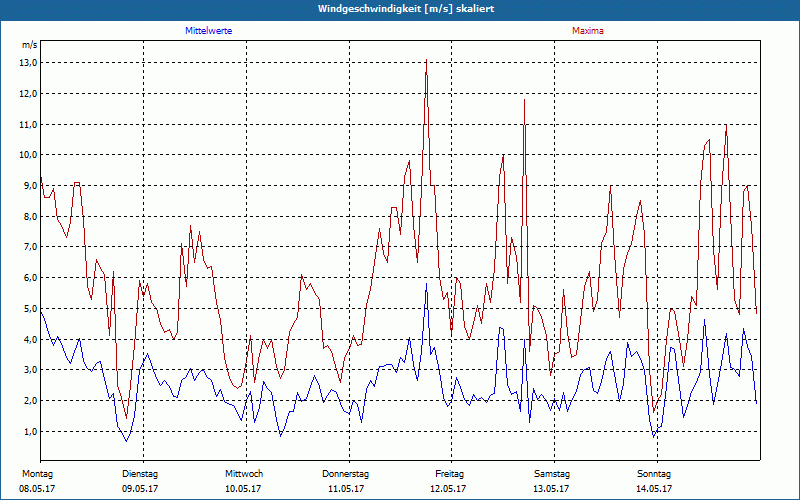Click the 5,0 y-axis value
The width and height of the screenshot is (800, 500).
pyautogui.click(x=31, y=308)
